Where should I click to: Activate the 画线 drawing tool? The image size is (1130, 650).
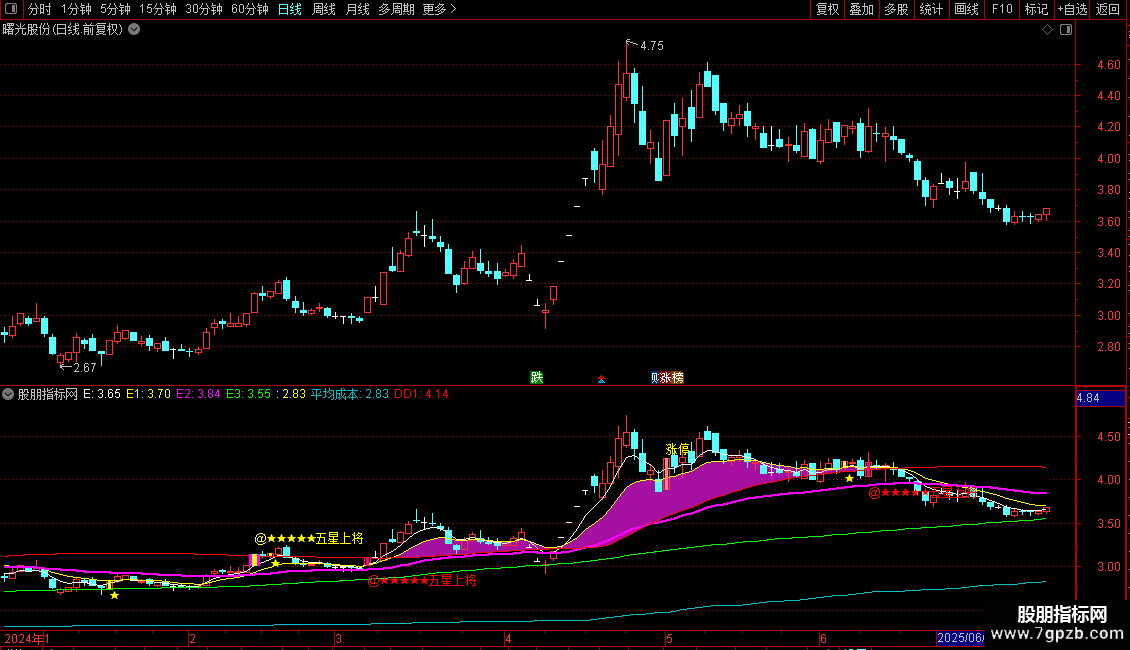pyautogui.click(x=966, y=9)
